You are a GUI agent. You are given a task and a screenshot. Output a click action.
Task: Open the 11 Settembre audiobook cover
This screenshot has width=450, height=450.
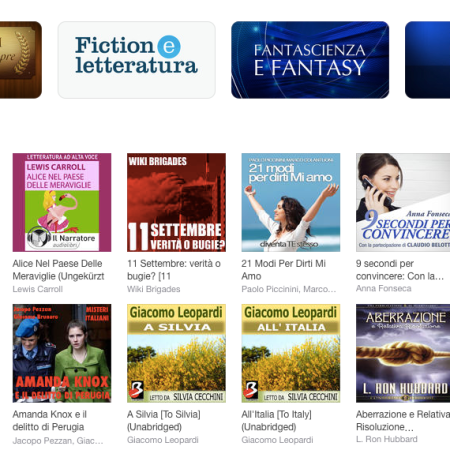[x=176, y=202]
